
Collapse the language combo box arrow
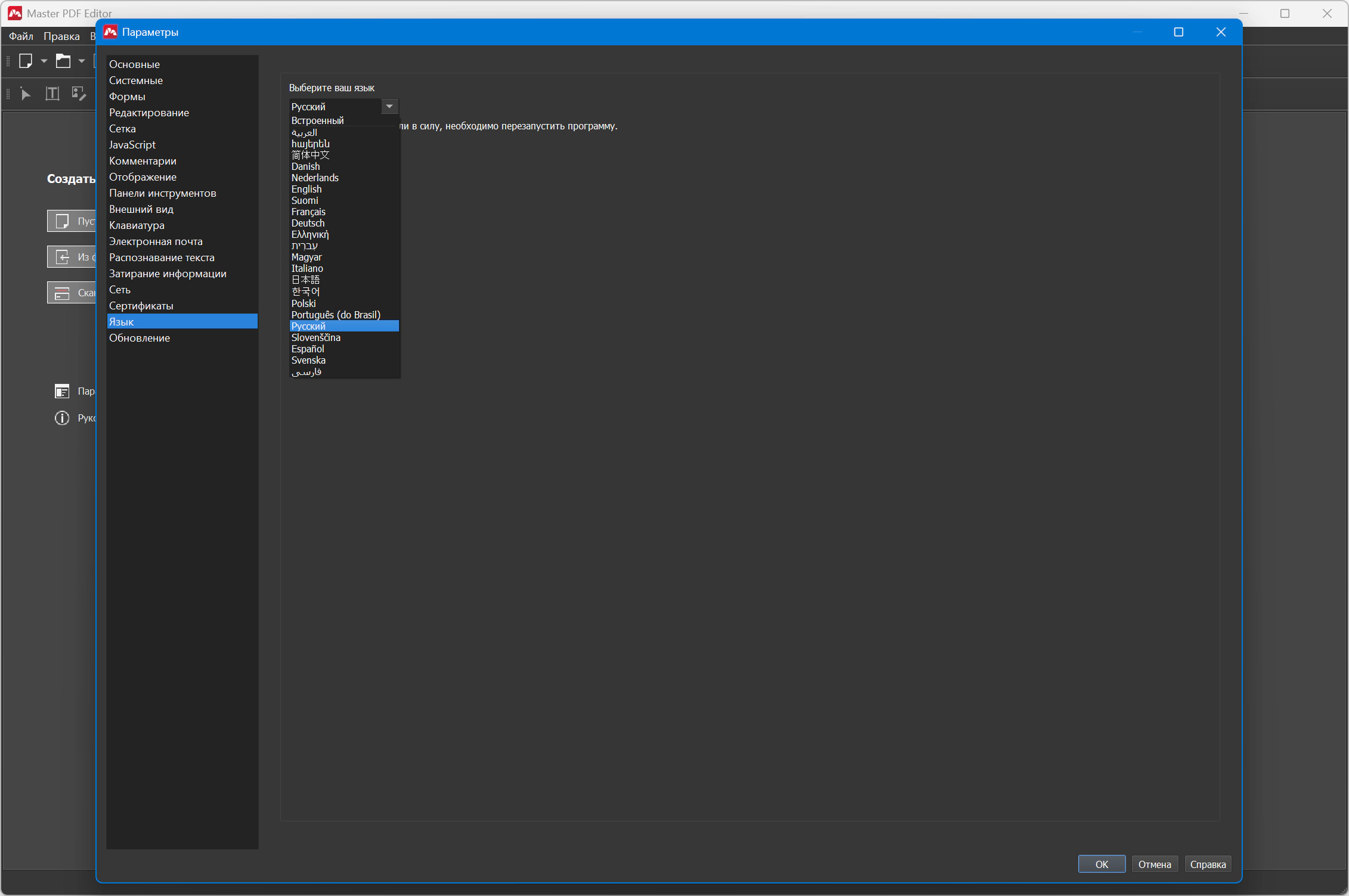(x=389, y=107)
